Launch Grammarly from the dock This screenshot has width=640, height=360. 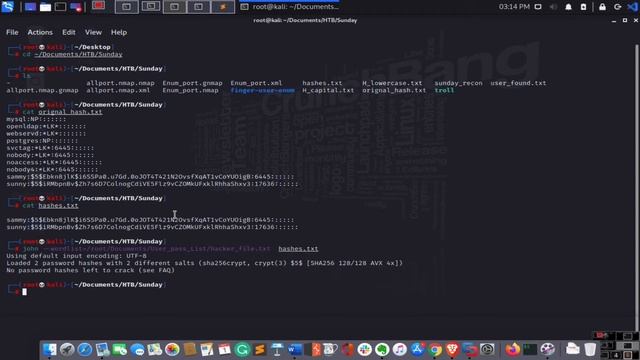tap(242, 349)
